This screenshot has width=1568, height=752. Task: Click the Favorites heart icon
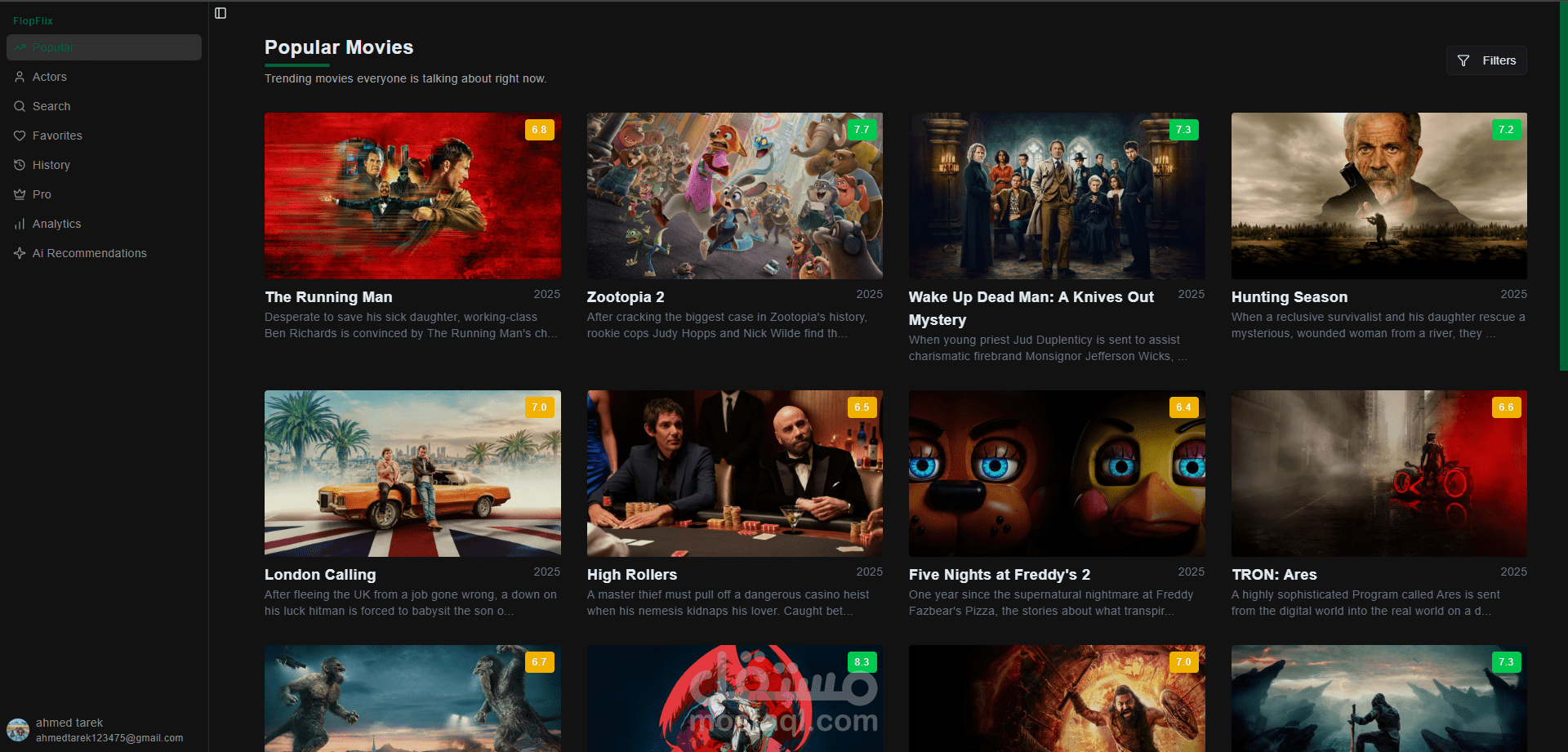[20, 136]
